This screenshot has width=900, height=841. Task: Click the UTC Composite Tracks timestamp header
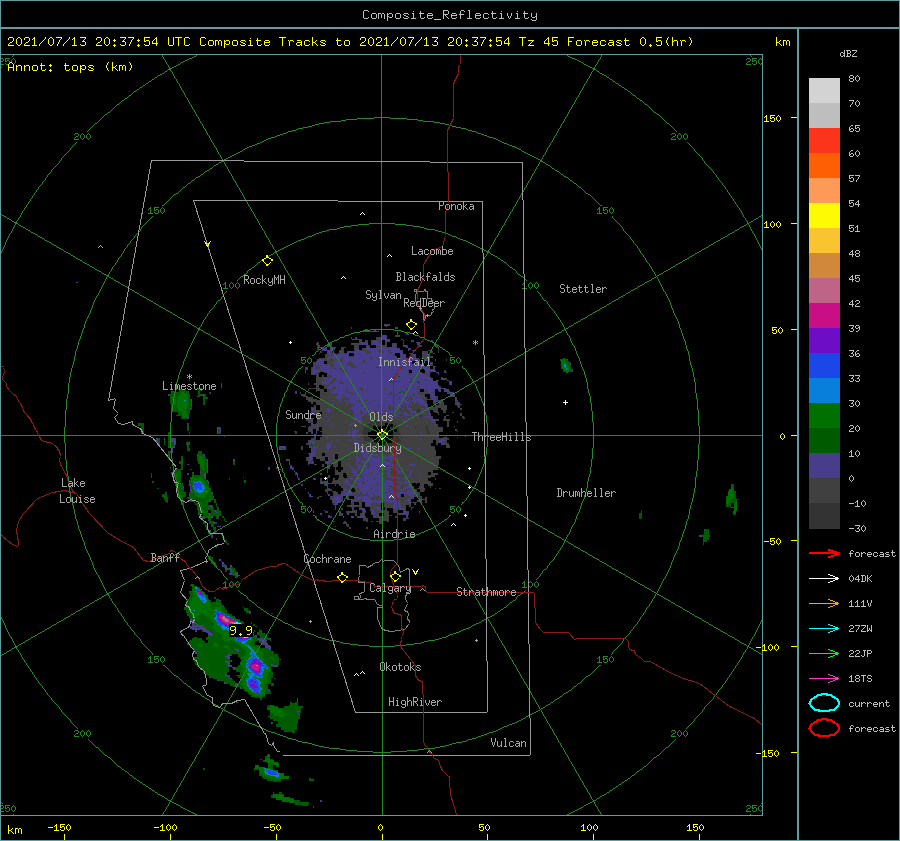click(x=350, y=42)
